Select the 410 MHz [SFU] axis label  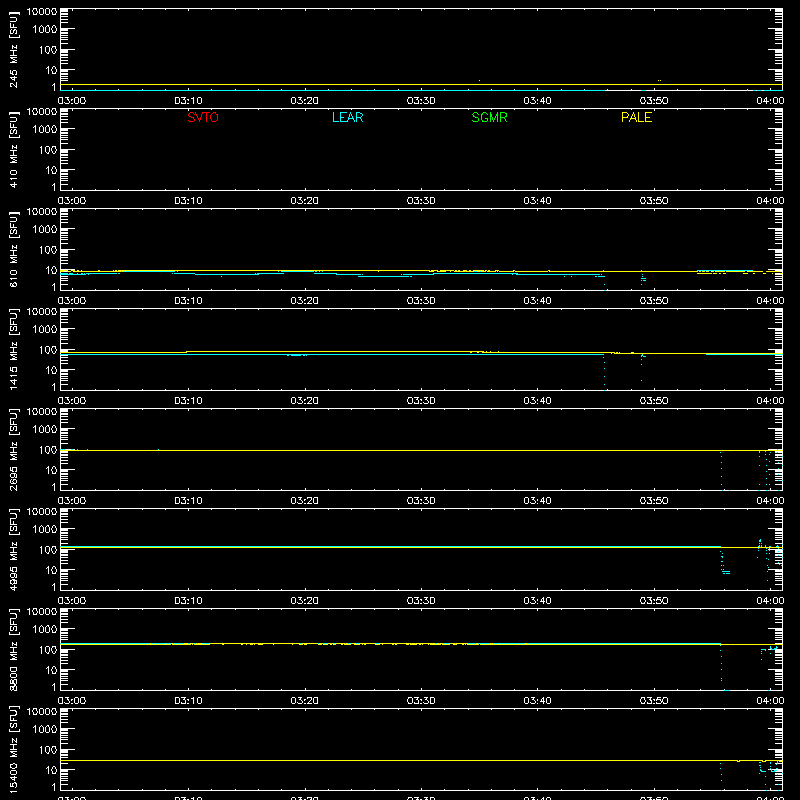(13, 150)
